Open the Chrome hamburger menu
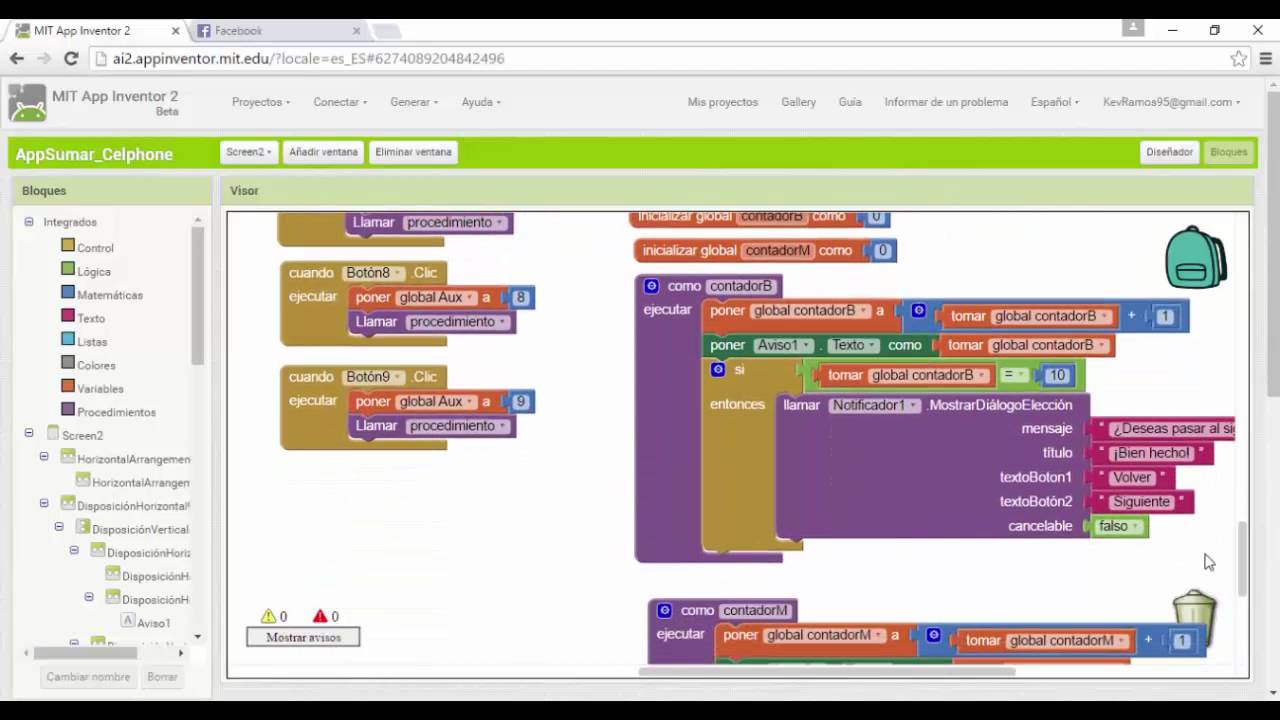 (x=1265, y=58)
